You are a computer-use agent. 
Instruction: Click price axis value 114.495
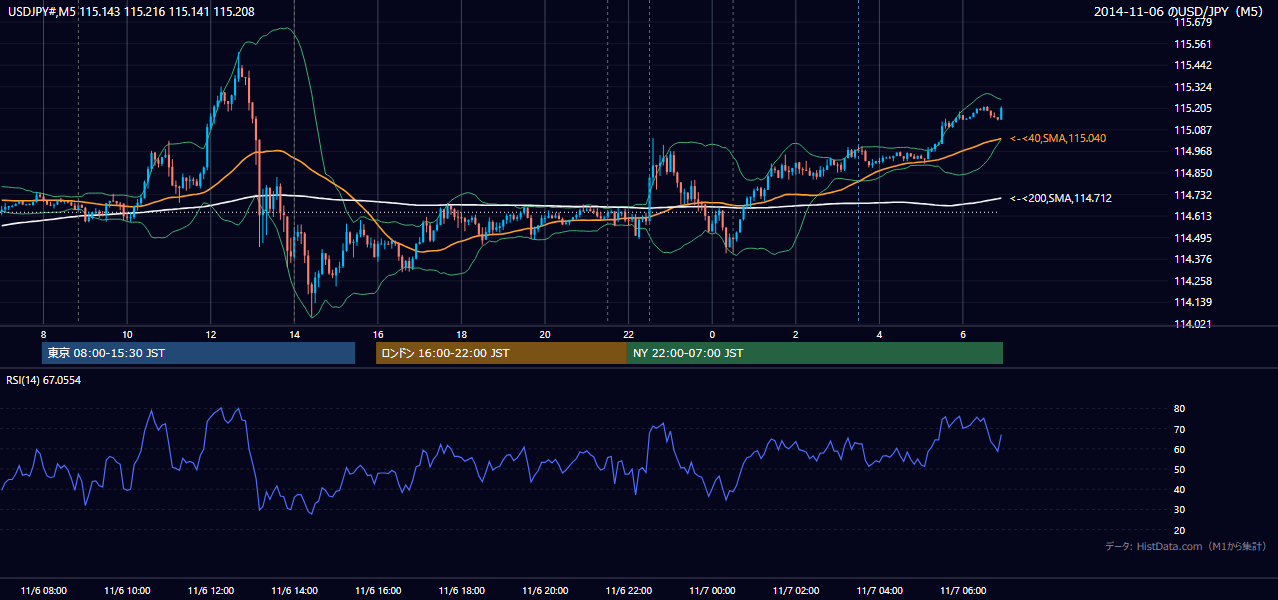[1193, 238]
